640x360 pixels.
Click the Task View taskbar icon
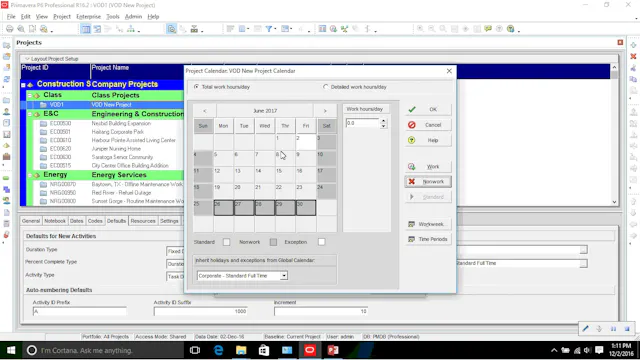(x=195, y=350)
